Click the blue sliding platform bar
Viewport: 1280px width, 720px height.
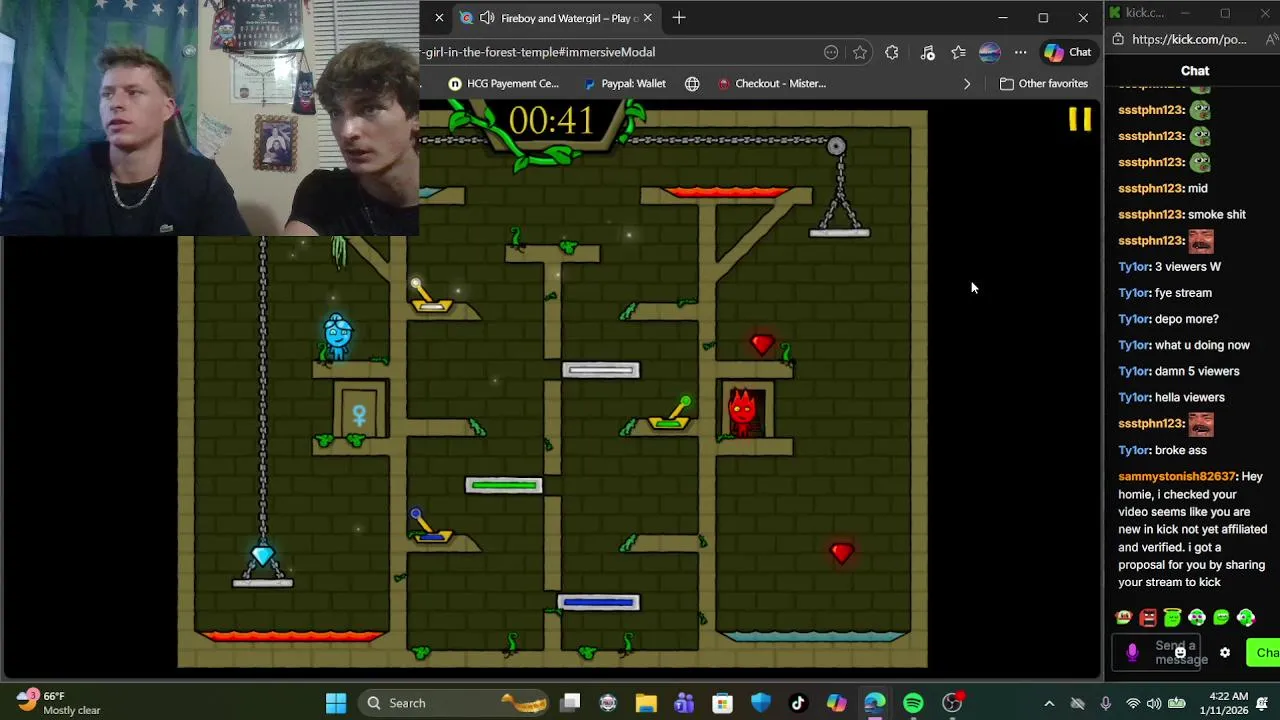(598, 602)
